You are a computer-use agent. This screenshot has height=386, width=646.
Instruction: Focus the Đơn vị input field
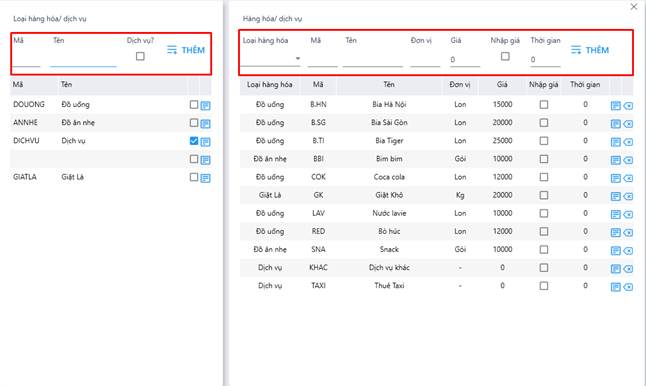425,59
